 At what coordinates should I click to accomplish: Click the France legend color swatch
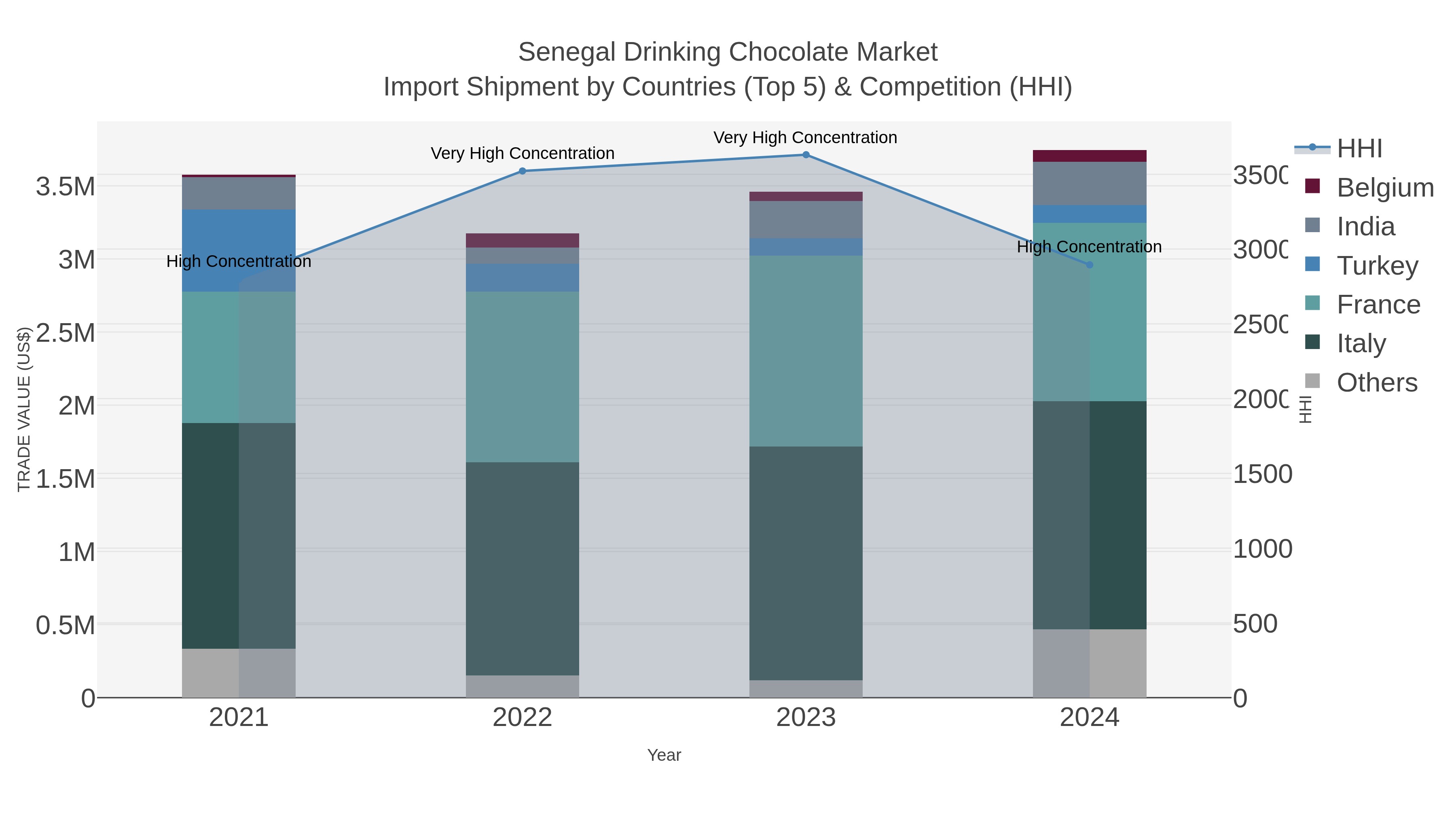pyautogui.click(x=1312, y=303)
